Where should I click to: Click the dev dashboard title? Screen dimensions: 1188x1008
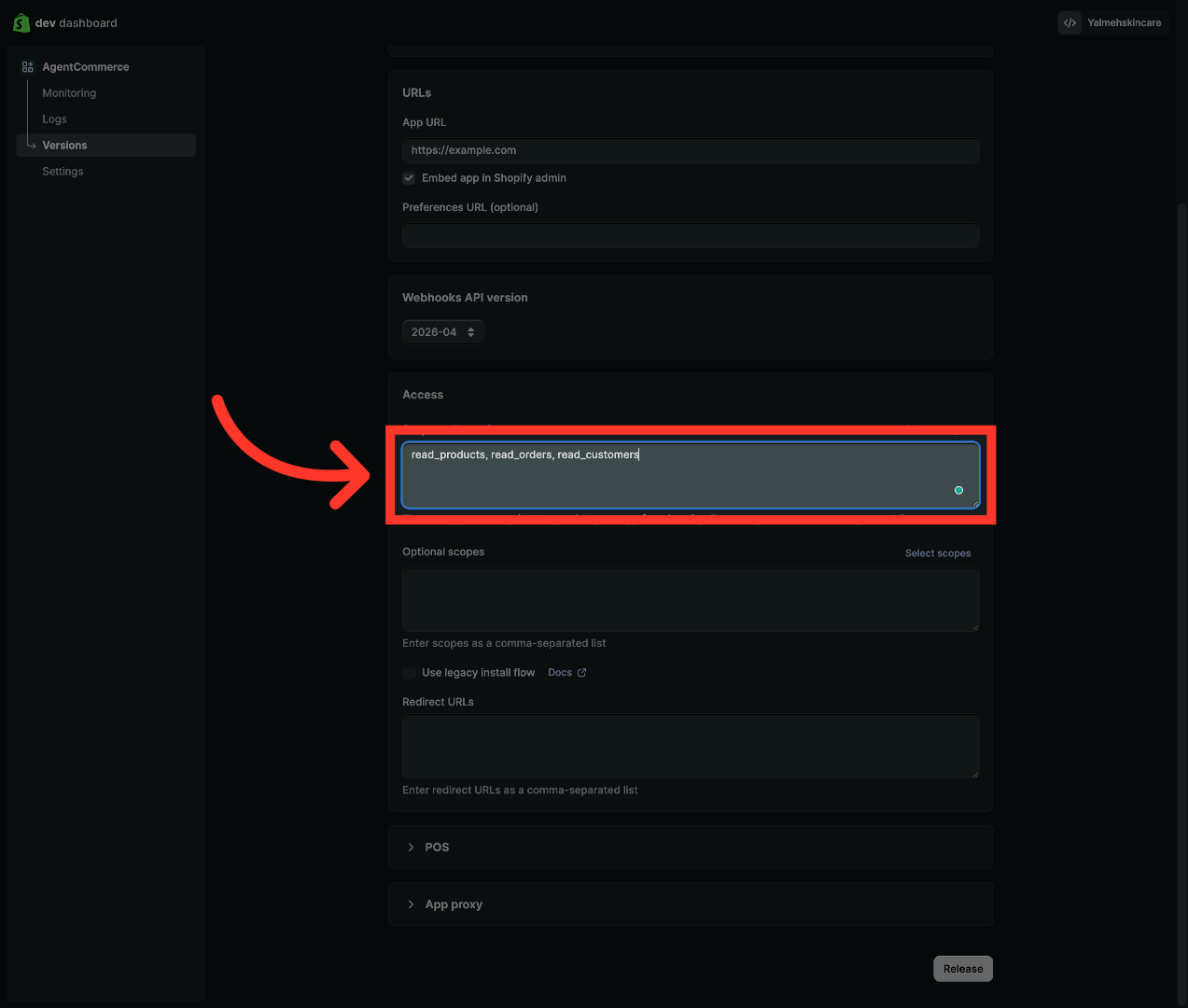click(x=77, y=23)
